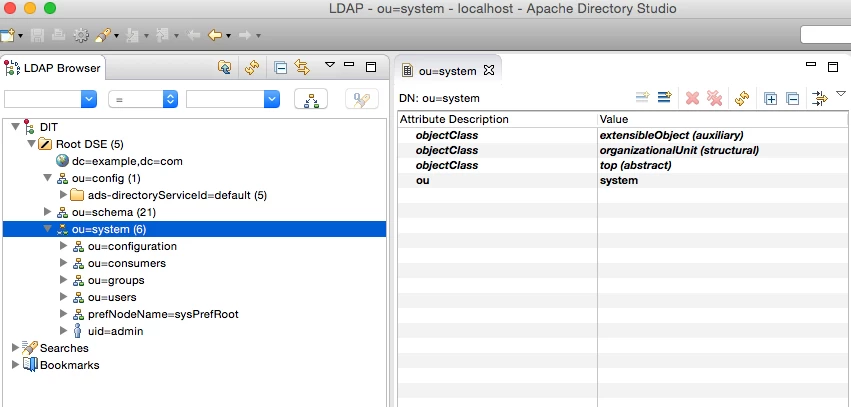
Task: Click the Run Quick Search button
Action: (x=361, y=99)
